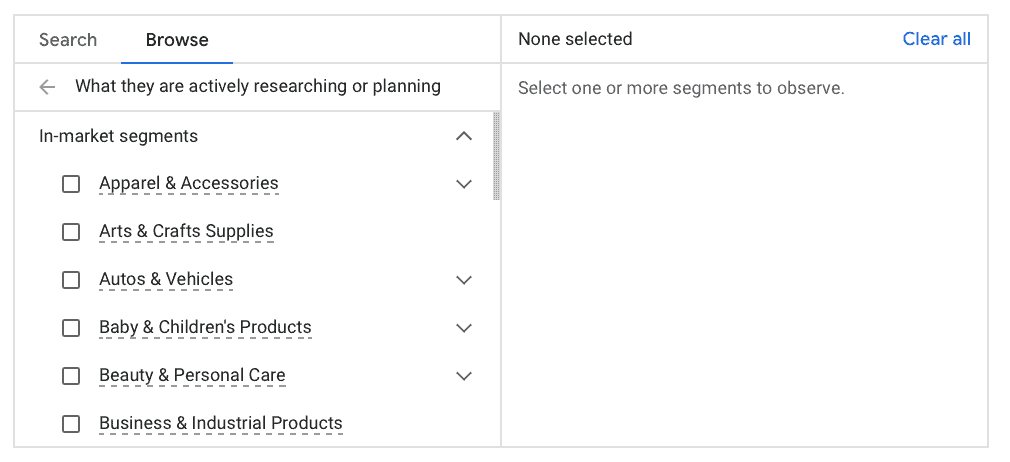1010x462 pixels.
Task: Collapse the In-market segments section
Action: pos(463,136)
